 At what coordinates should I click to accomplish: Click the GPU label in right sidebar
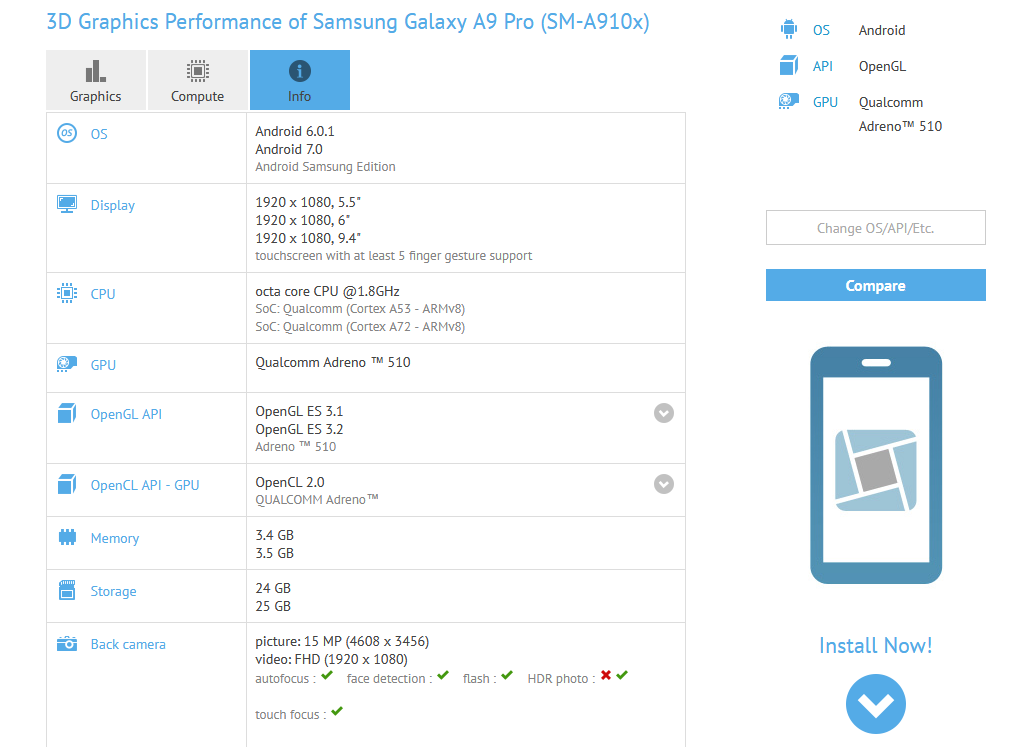tap(825, 102)
